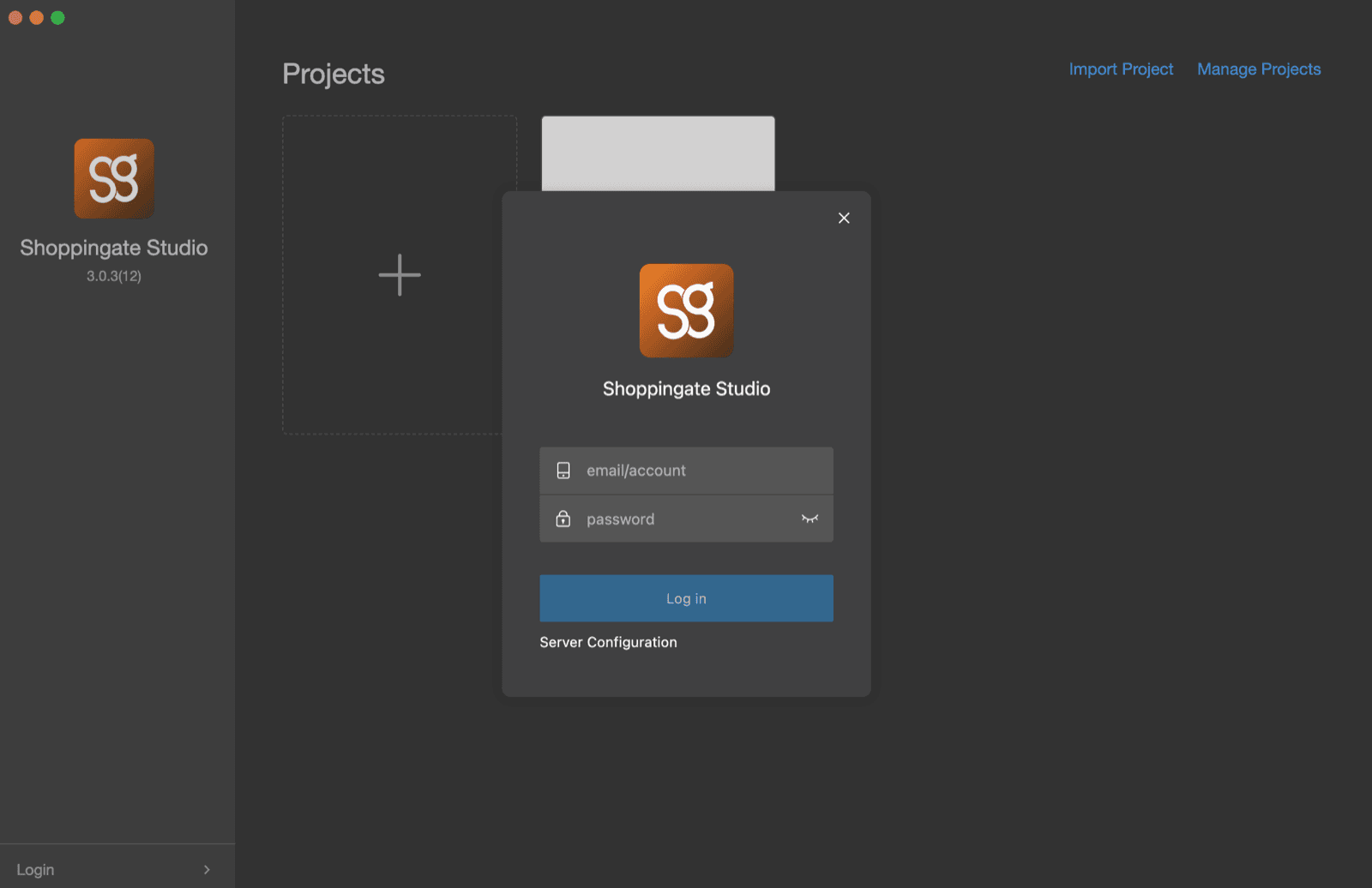
Task: Click the plus icon to create a project
Action: click(400, 275)
